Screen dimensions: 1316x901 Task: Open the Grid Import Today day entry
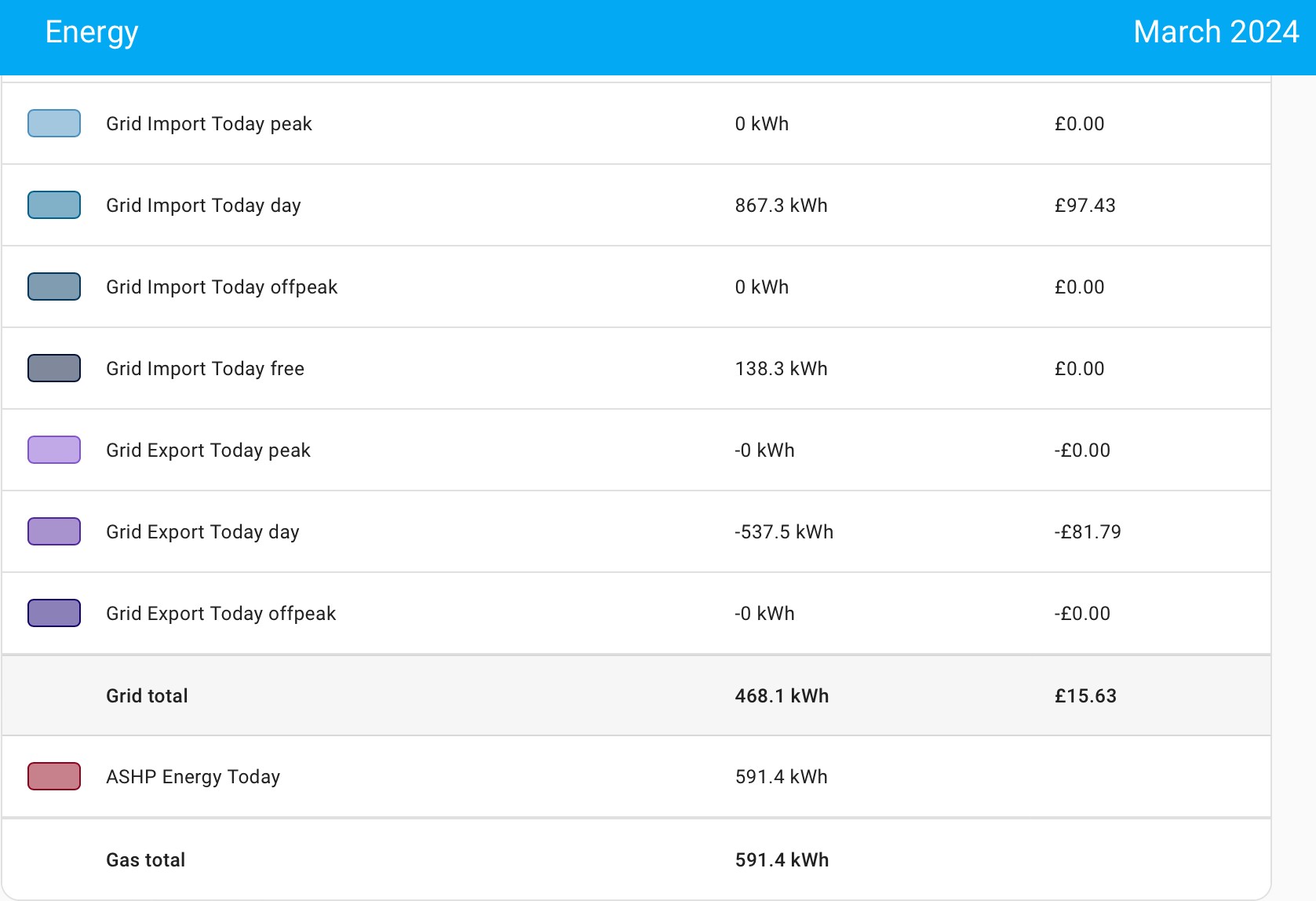pyautogui.click(x=636, y=205)
